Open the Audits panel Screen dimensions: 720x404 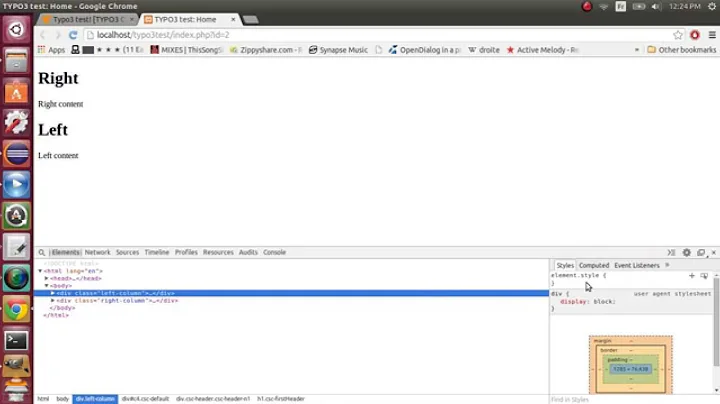coord(248,252)
